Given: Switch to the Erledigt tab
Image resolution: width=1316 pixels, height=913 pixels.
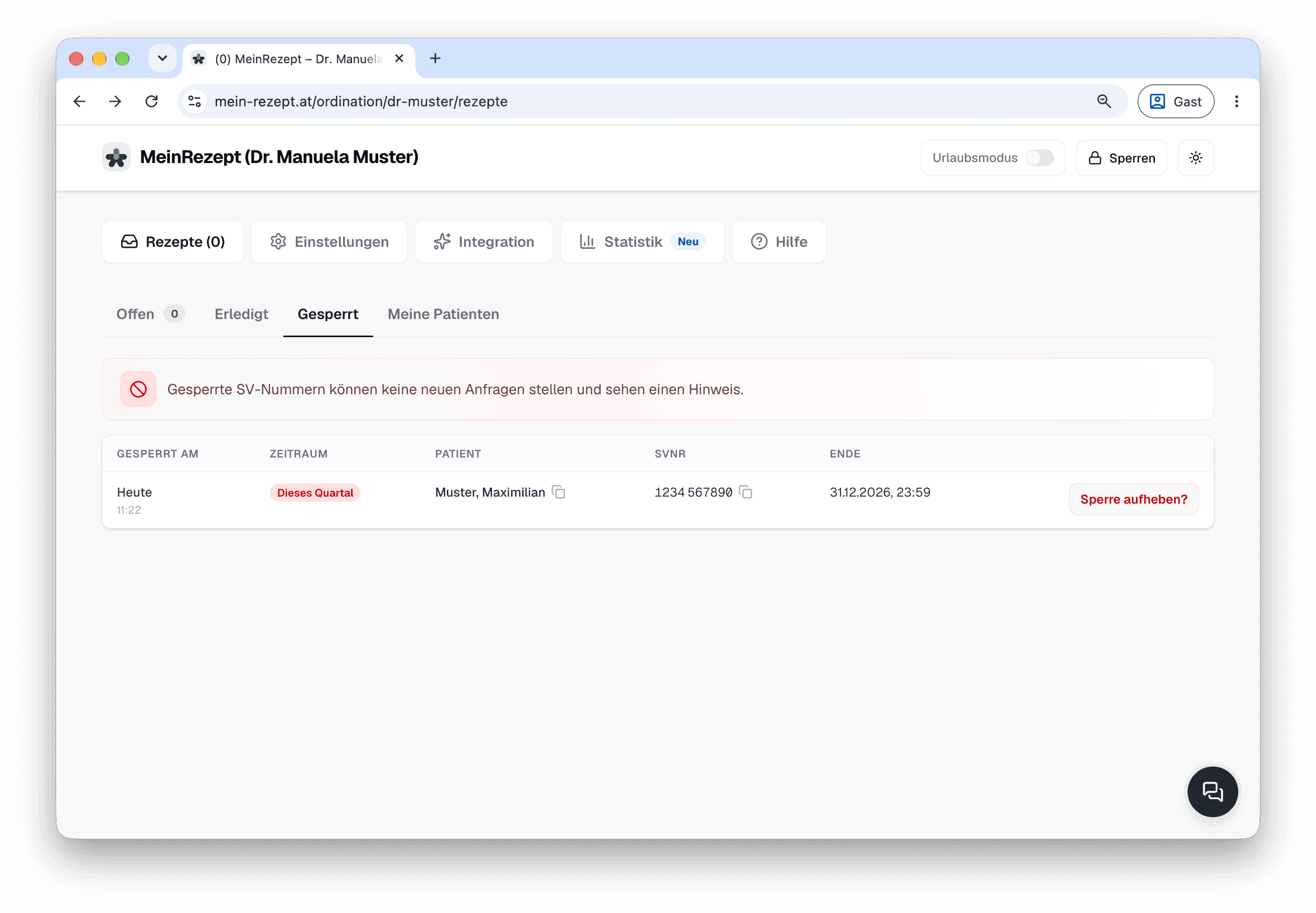Looking at the screenshot, I should 241,314.
